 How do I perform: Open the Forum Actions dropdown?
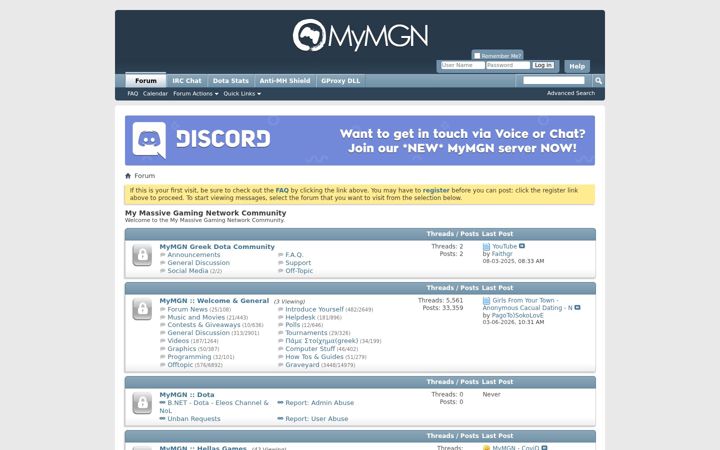click(196, 94)
